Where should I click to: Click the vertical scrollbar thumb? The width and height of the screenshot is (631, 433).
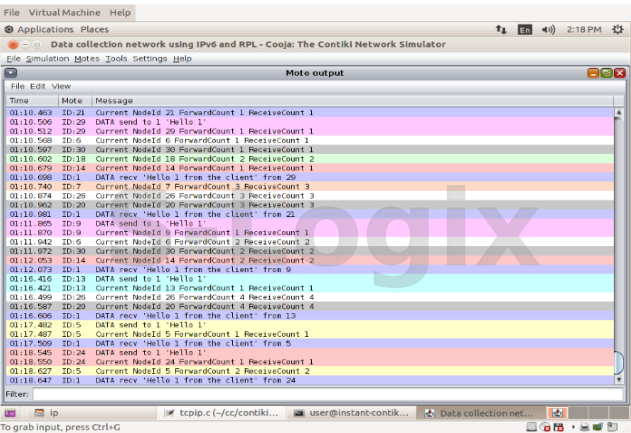pyautogui.click(x=619, y=363)
